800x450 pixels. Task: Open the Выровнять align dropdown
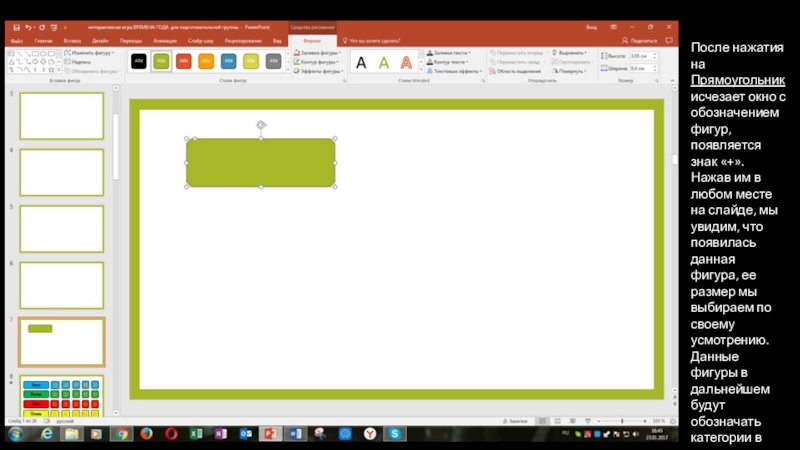coord(569,53)
